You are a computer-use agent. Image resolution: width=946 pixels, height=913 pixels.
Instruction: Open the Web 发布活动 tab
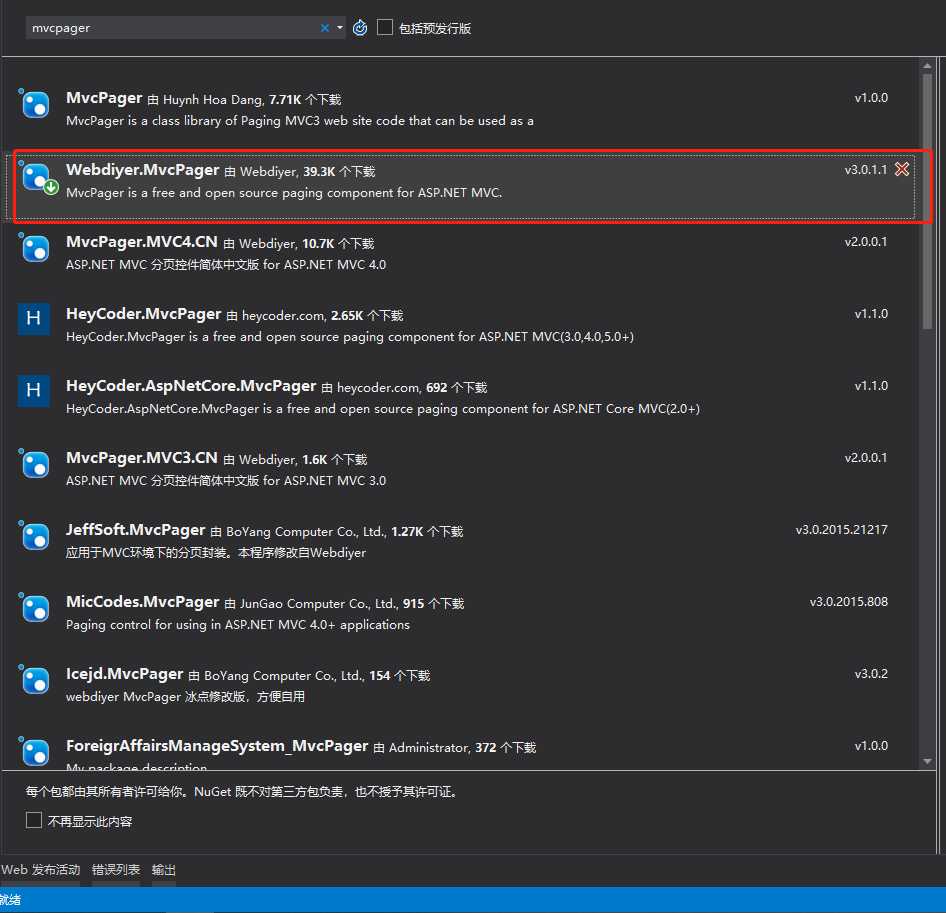[40, 870]
